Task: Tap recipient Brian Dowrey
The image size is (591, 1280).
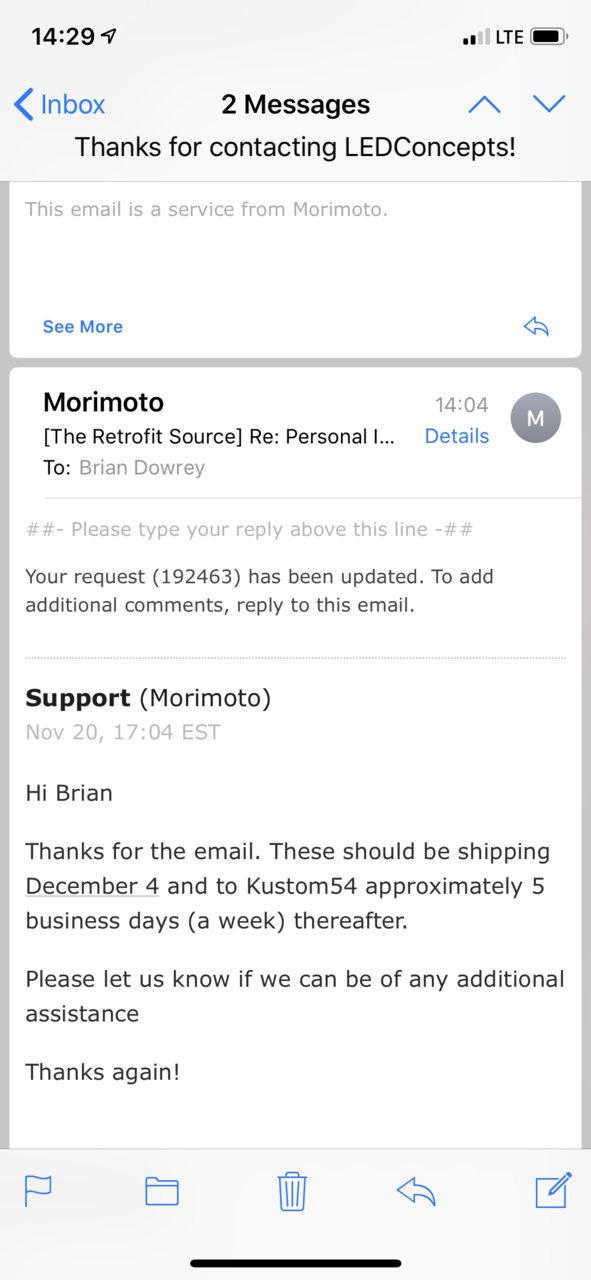Action: coord(141,468)
